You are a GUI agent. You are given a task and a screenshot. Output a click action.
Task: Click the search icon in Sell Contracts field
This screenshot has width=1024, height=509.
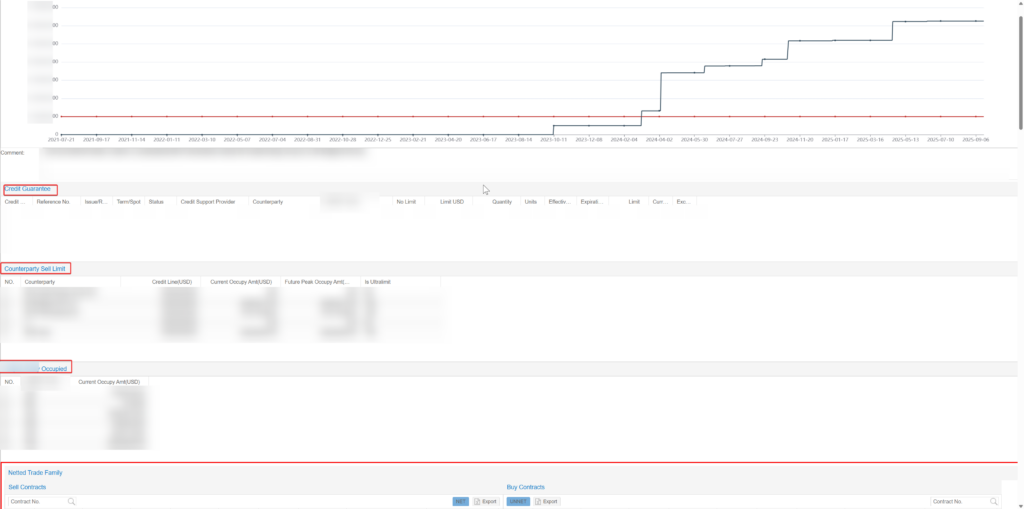tap(72, 501)
